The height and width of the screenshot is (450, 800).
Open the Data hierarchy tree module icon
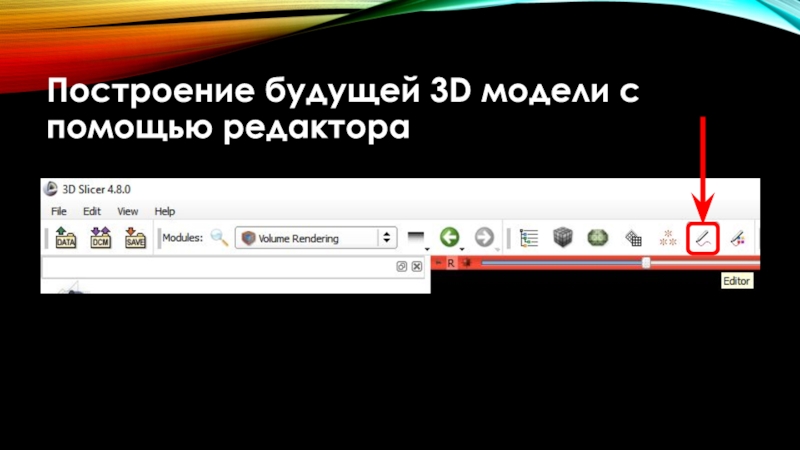[x=529, y=238]
